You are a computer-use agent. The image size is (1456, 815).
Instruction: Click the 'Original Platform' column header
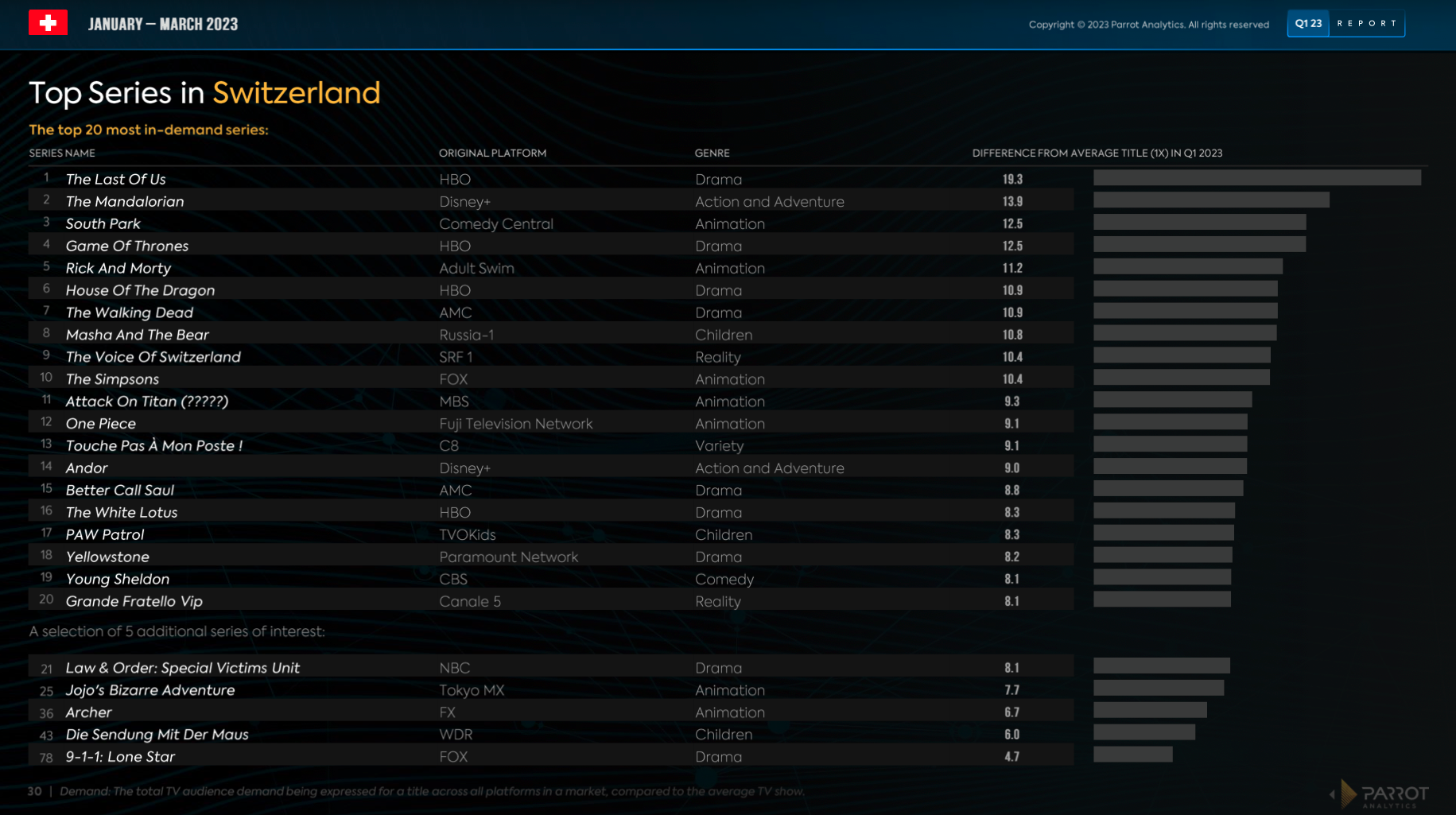click(493, 153)
